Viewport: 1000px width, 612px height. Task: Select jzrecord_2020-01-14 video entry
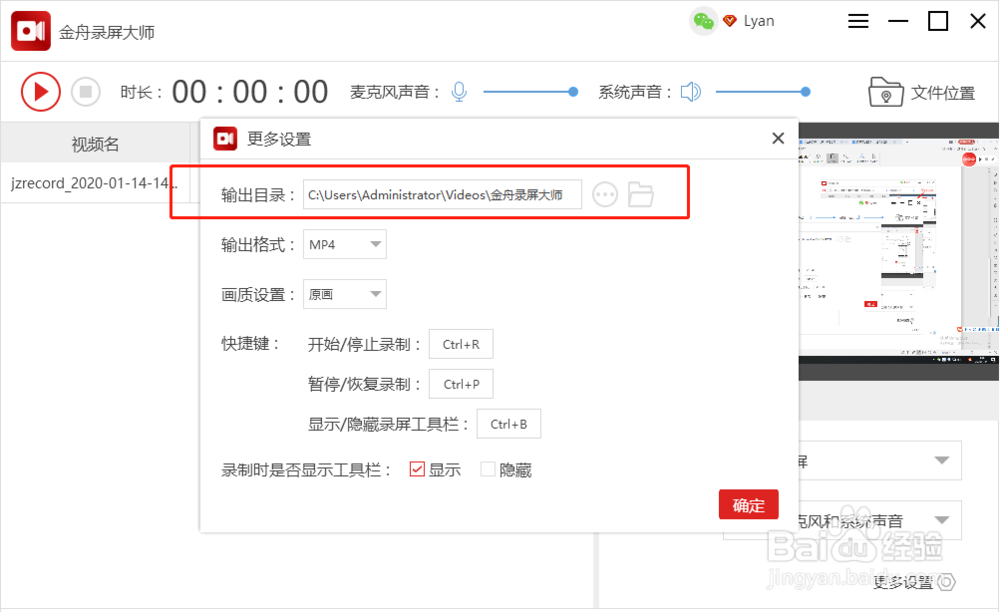point(94,183)
